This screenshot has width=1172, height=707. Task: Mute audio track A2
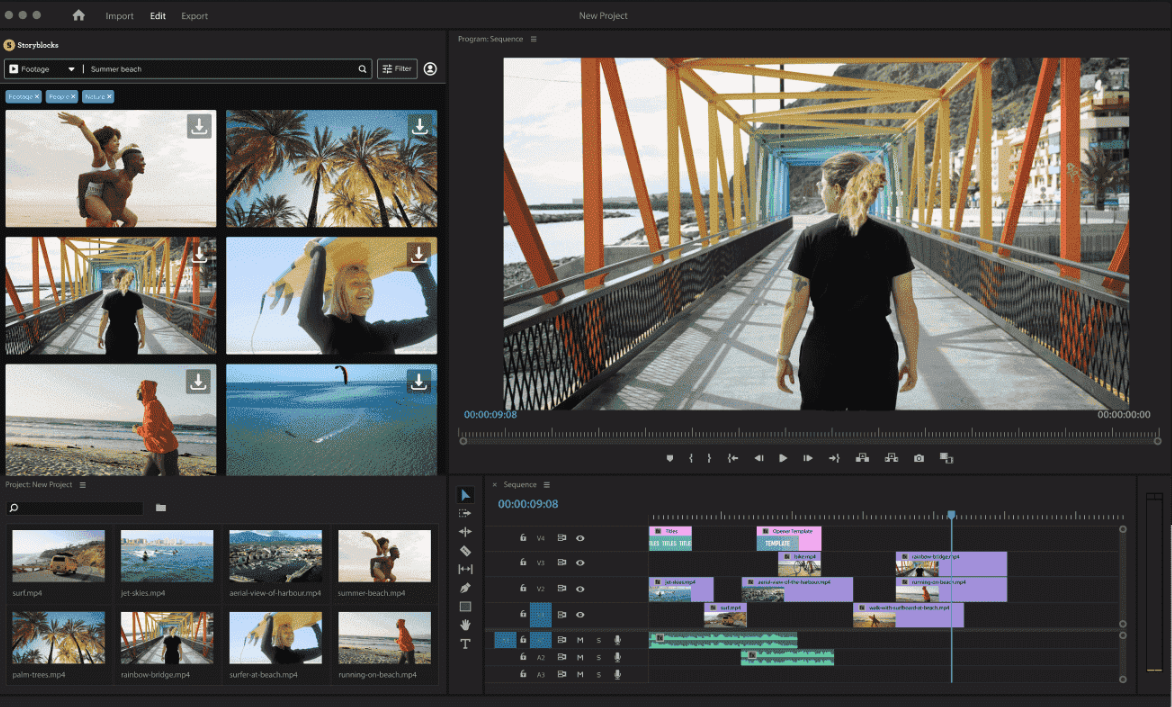coord(580,657)
